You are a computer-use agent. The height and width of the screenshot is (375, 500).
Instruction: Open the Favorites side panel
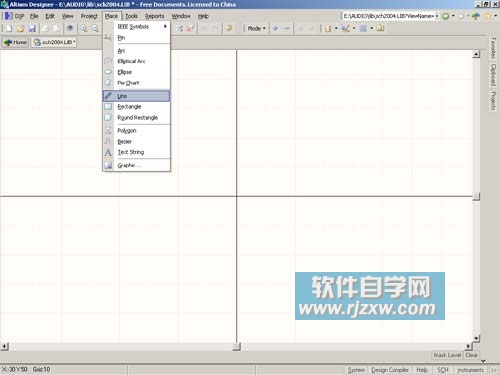[x=494, y=48]
